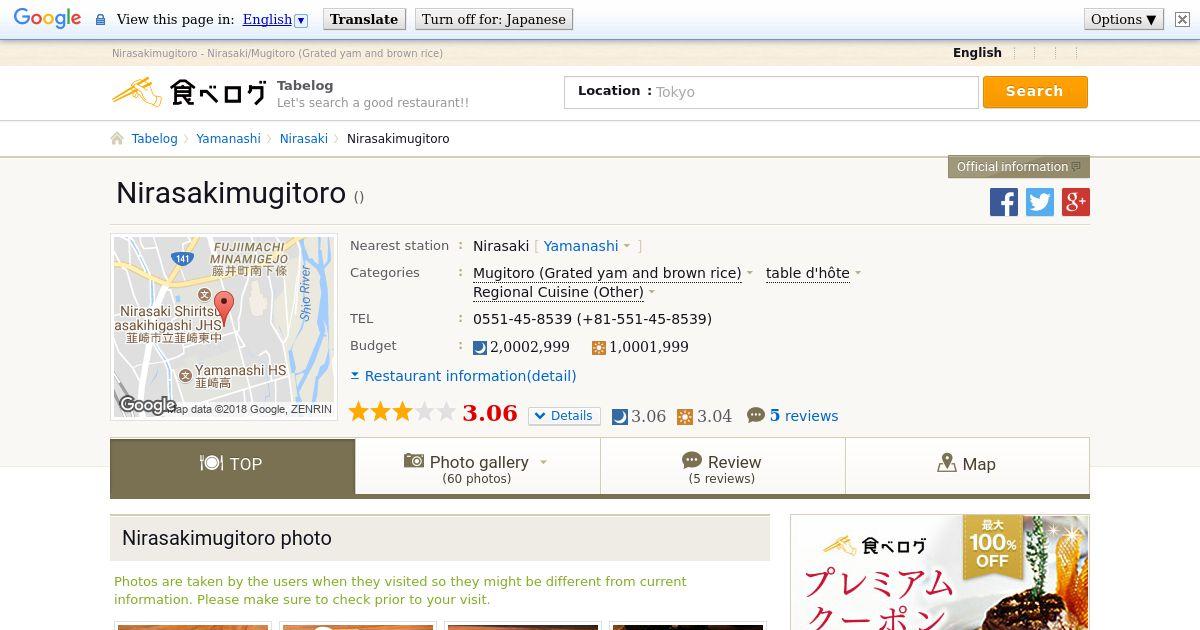Share restaurant on Facebook icon

coord(1003,202)
